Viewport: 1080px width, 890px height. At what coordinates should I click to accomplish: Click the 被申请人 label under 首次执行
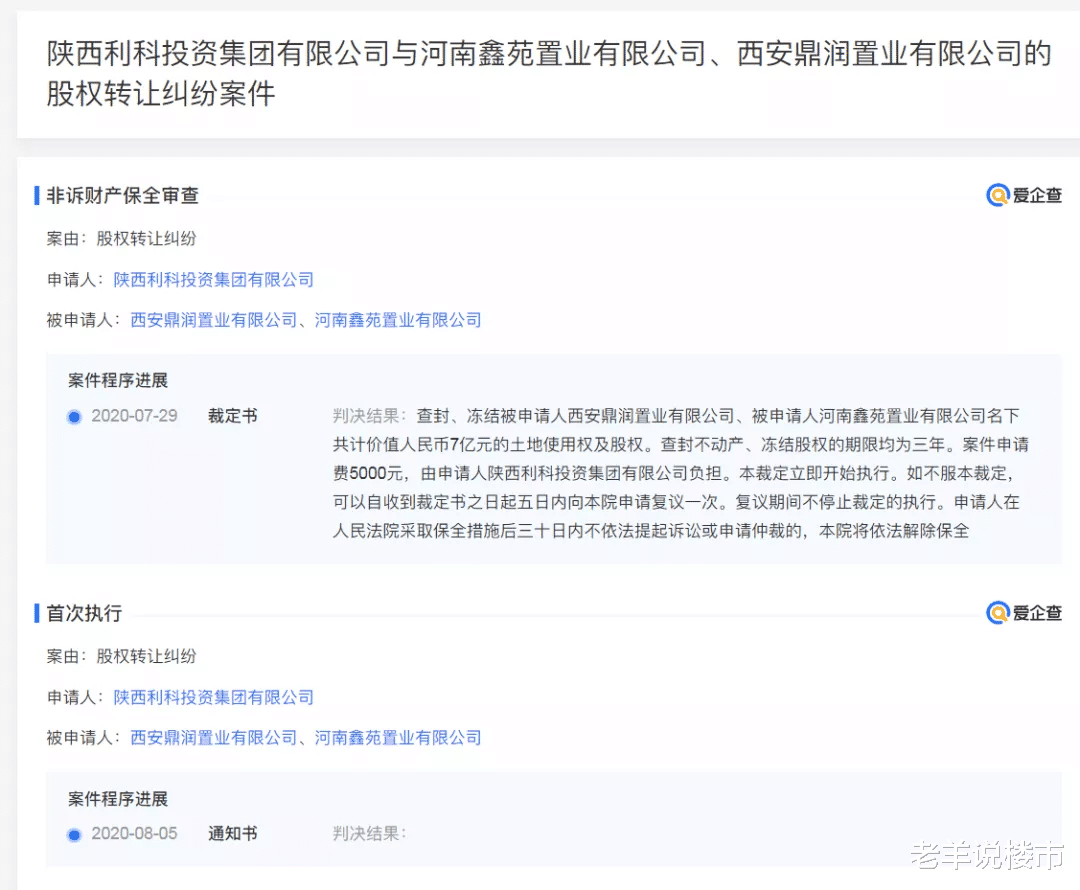(x=83, y=738)
